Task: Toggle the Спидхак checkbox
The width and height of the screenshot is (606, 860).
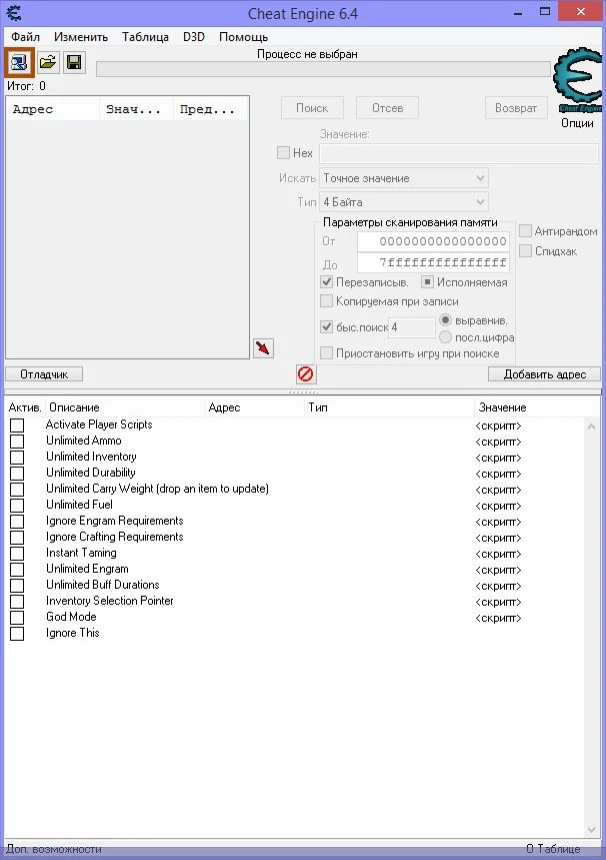Action: point(525,251)
